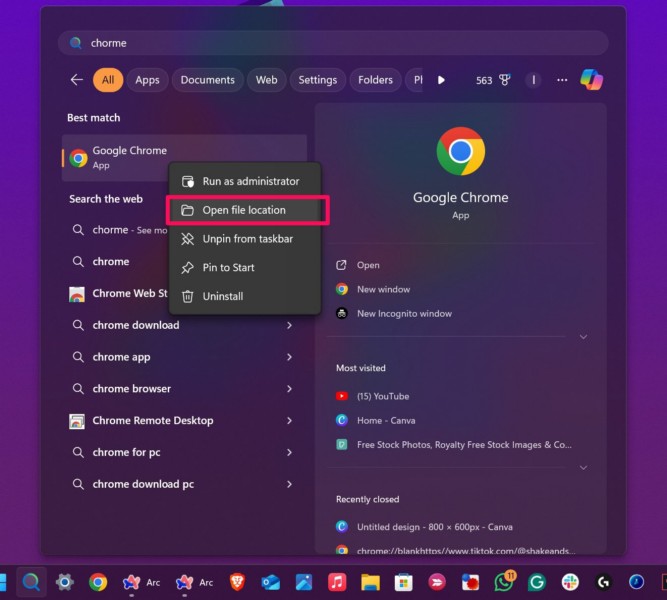This screenshot has width=667, height=600.
Task: Switch to the Folders filter tab
Action: 375,80
